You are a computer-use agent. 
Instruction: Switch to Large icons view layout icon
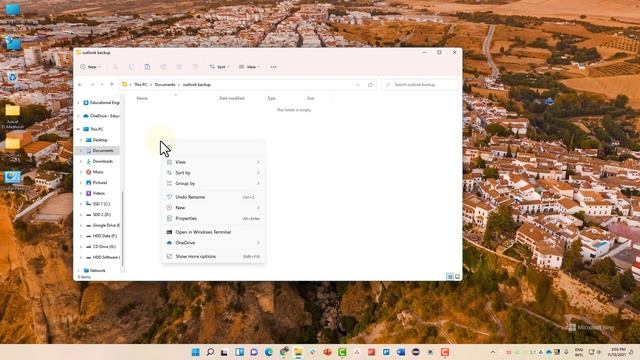tap(458, 277)
